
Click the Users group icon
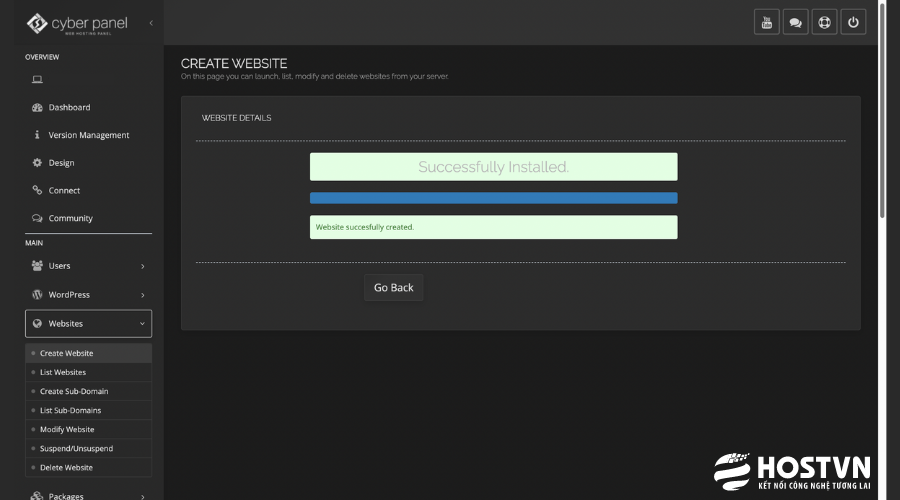(37, 265)
